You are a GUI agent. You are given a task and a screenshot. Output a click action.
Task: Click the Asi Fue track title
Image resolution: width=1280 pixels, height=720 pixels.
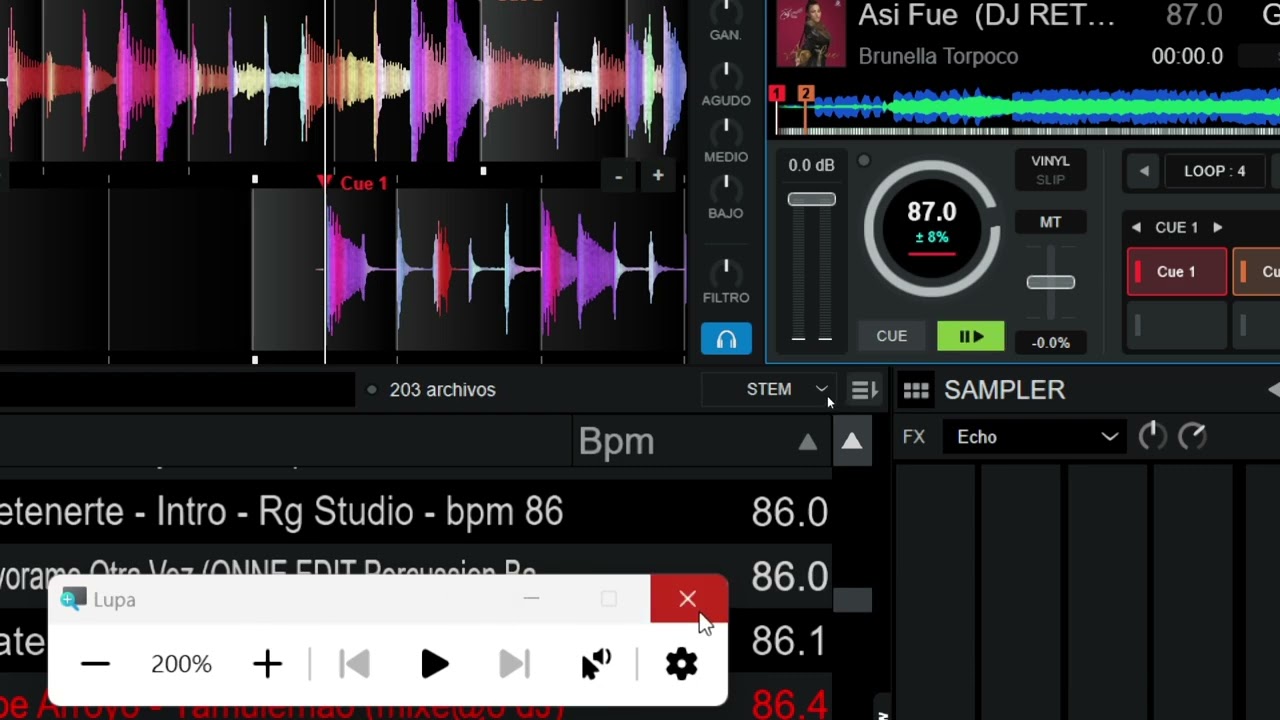pyautogui.click(x=986, y=15)
